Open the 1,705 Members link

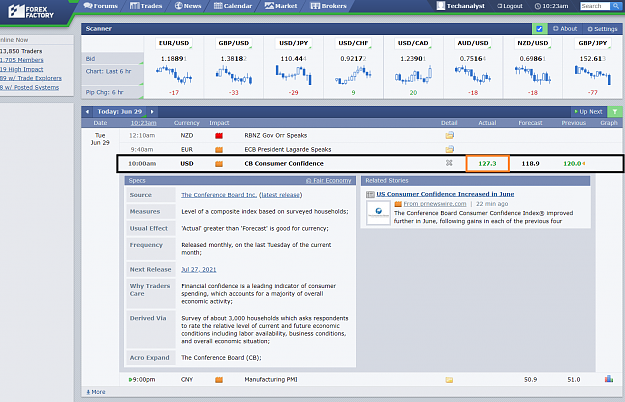[x=22, y=60]
